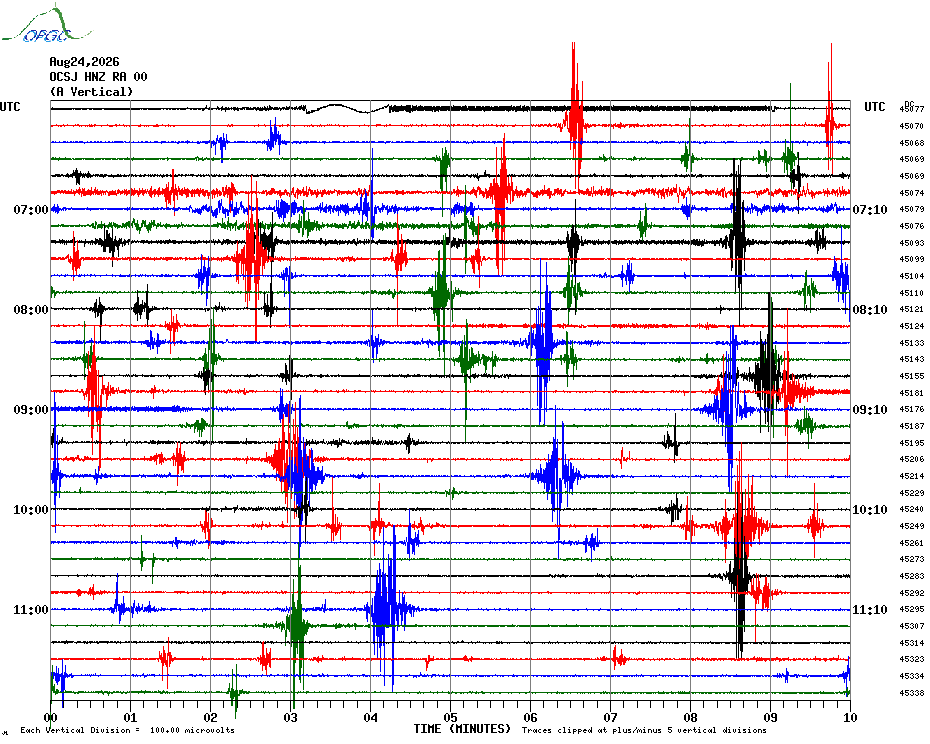Click the "06" minute axis label
This screenshot has width=930, height=744.
[x=531, y=717]
